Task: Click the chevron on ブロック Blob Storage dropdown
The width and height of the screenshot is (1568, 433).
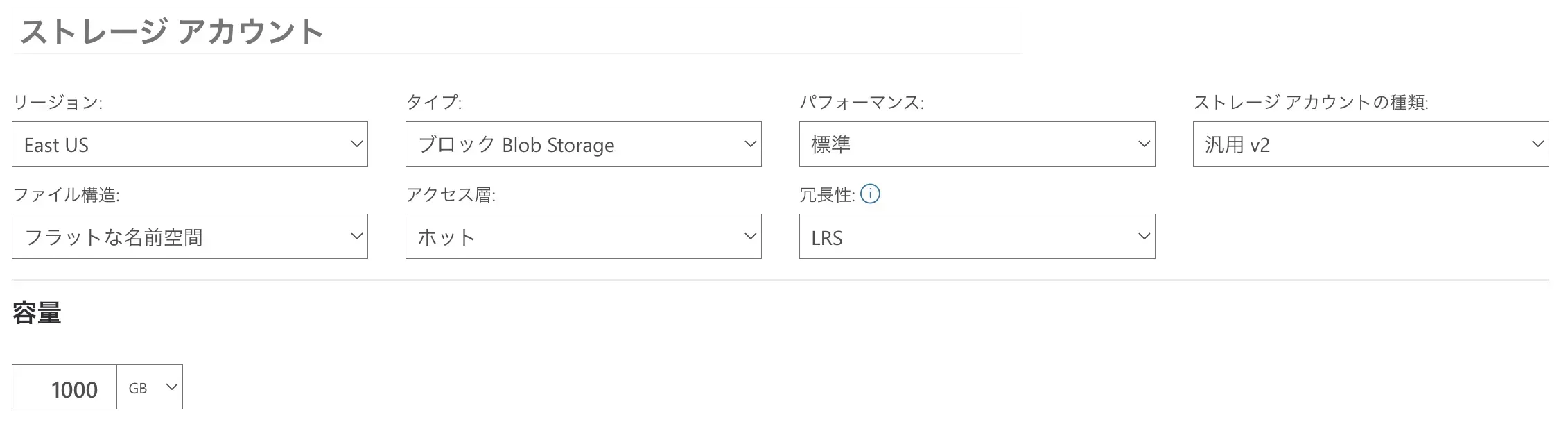Action: (750, 144)
